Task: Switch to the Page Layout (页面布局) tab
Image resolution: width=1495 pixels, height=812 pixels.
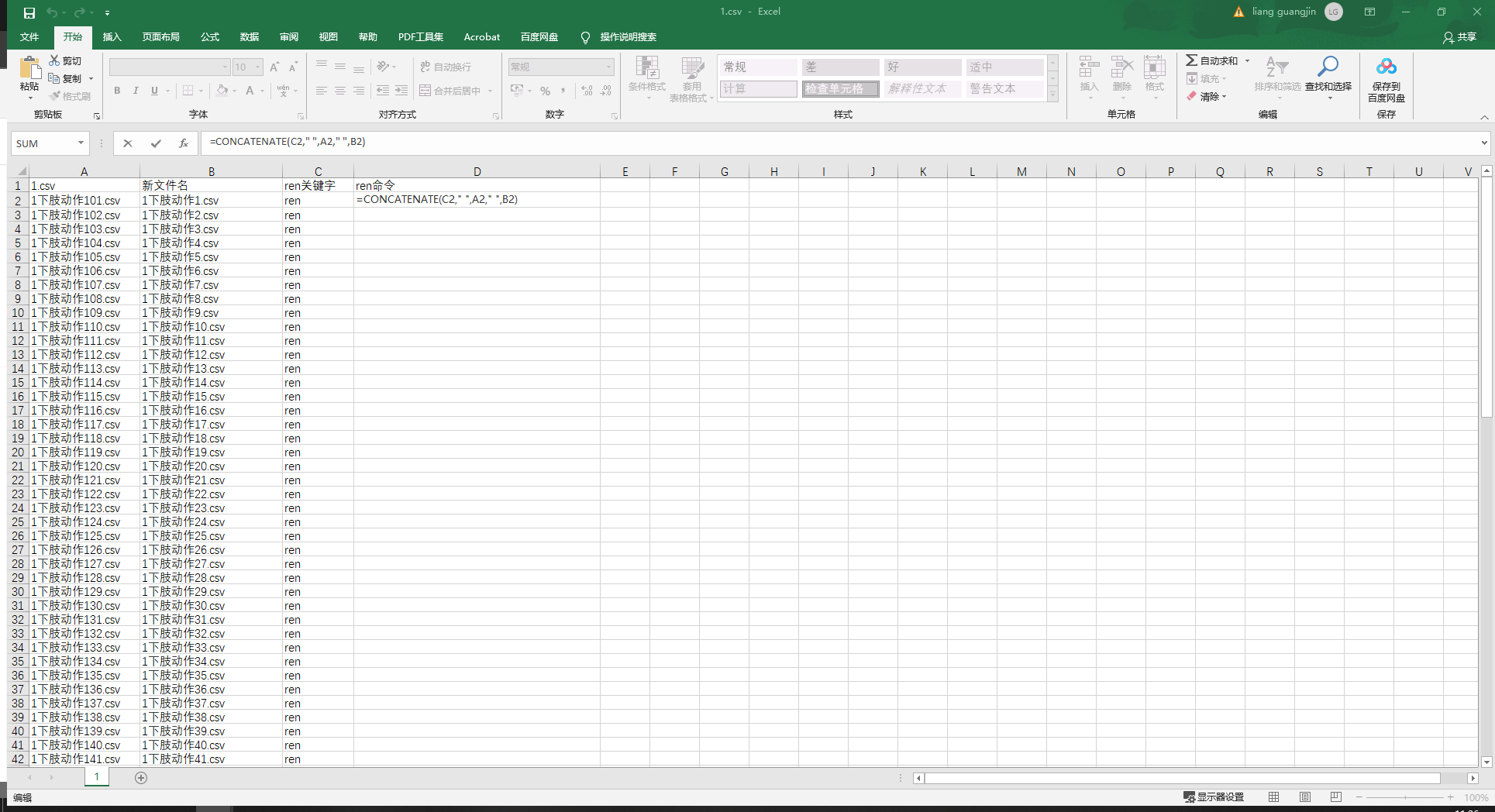Action: point(160,37)
